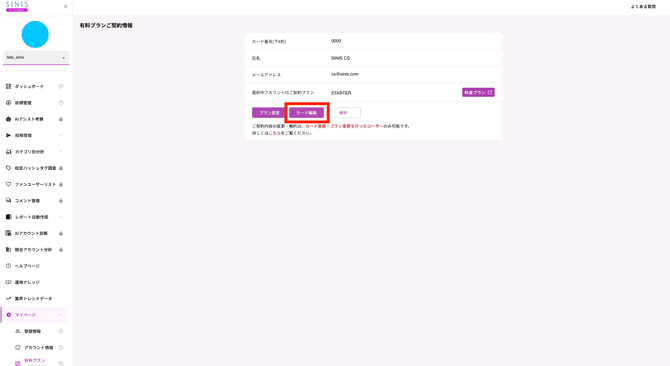
Task: Click the 指定ハッシュタグ調査 tag icon
Action: [x=8, y=168]
